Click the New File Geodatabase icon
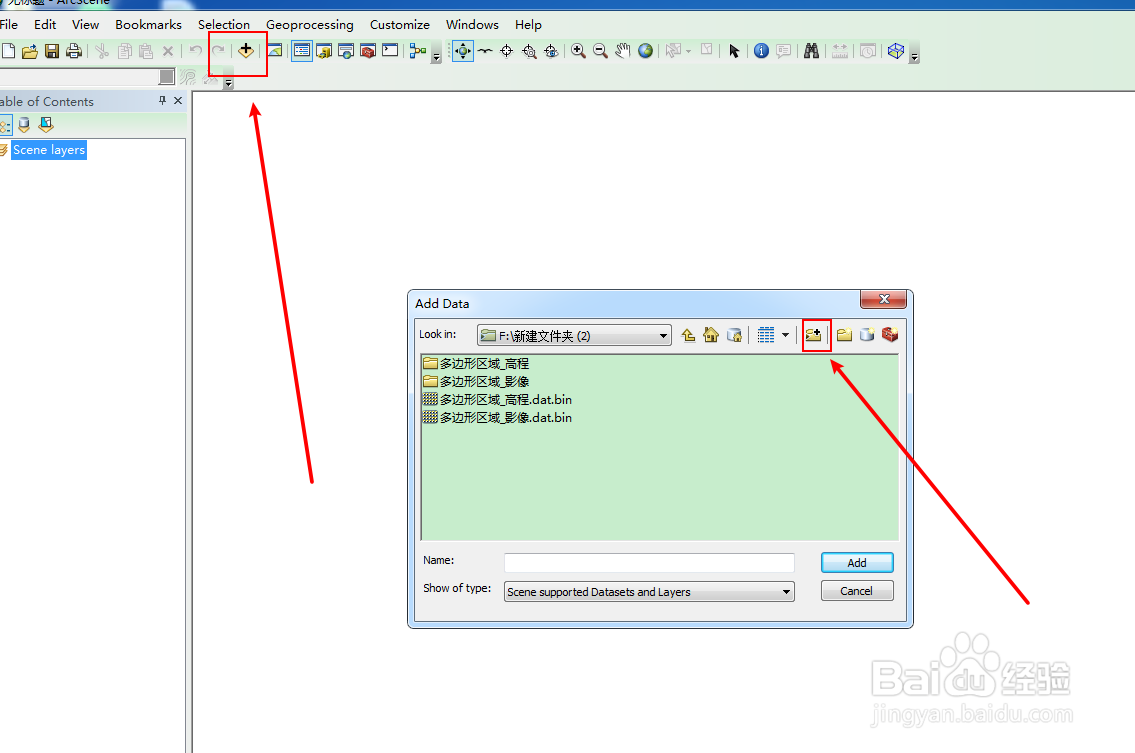Image resolution: width=1135 pixels, height=753 pixels. (867, 335)
